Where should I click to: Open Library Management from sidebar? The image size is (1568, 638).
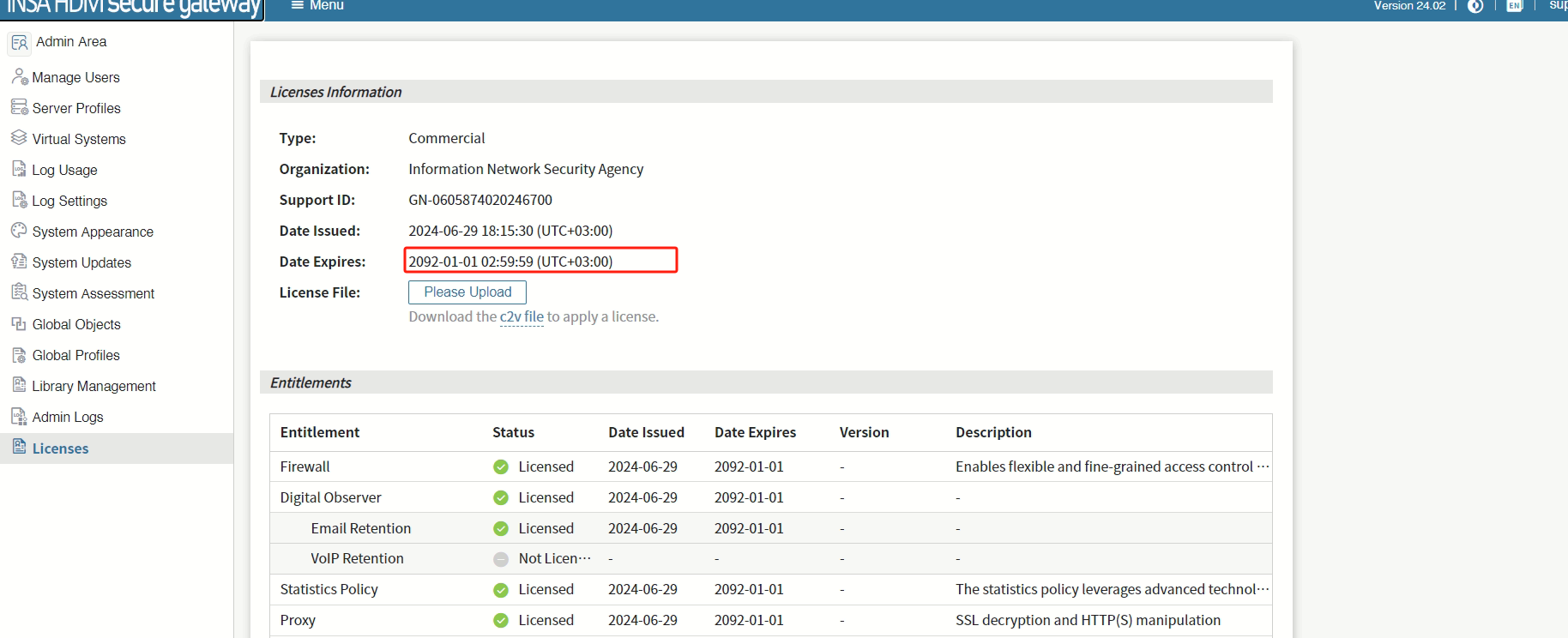(x=93, y=386)
